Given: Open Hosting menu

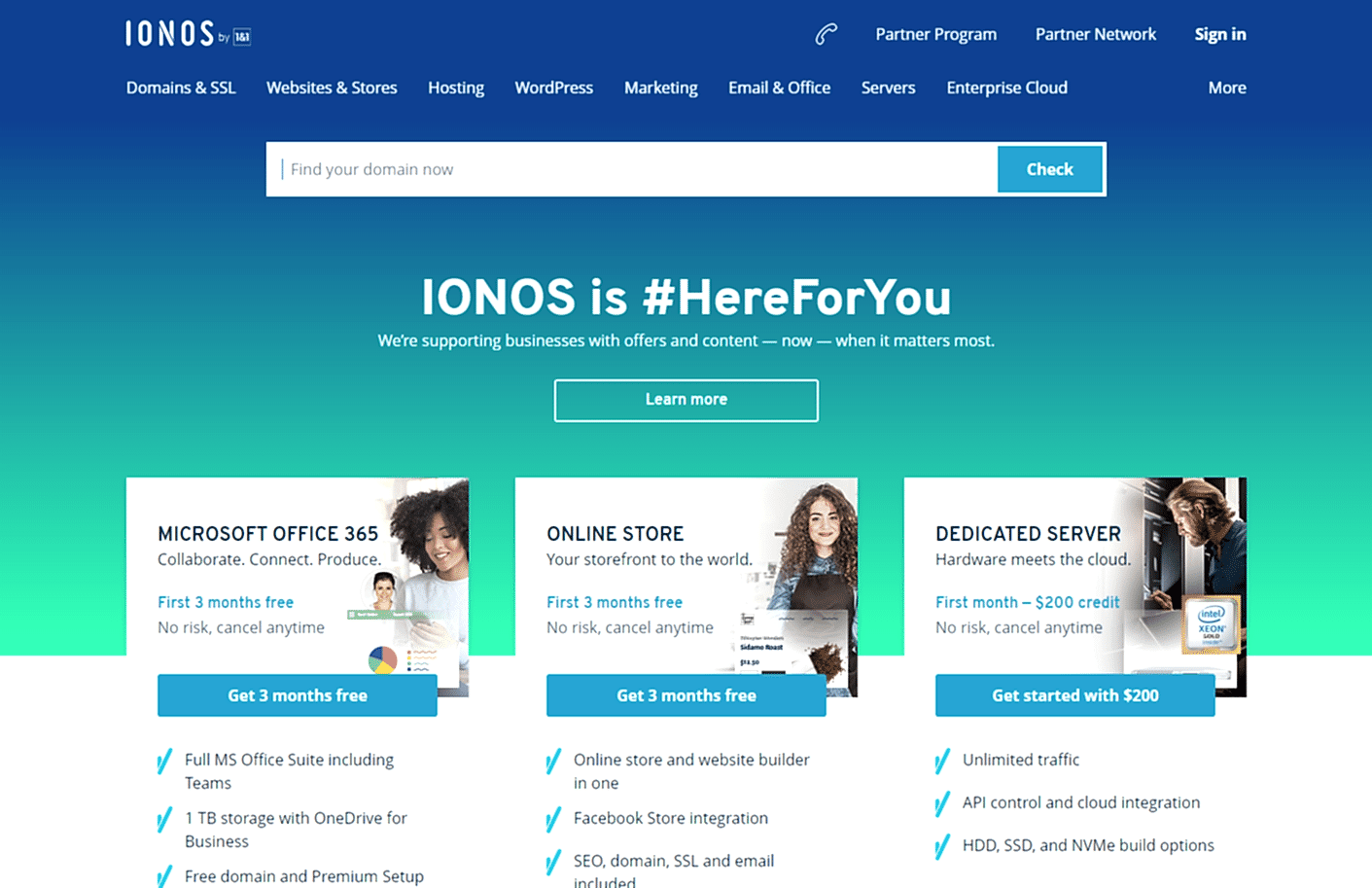Looking at the screenshot, I should pyautogui.click(x=456, y=88).
